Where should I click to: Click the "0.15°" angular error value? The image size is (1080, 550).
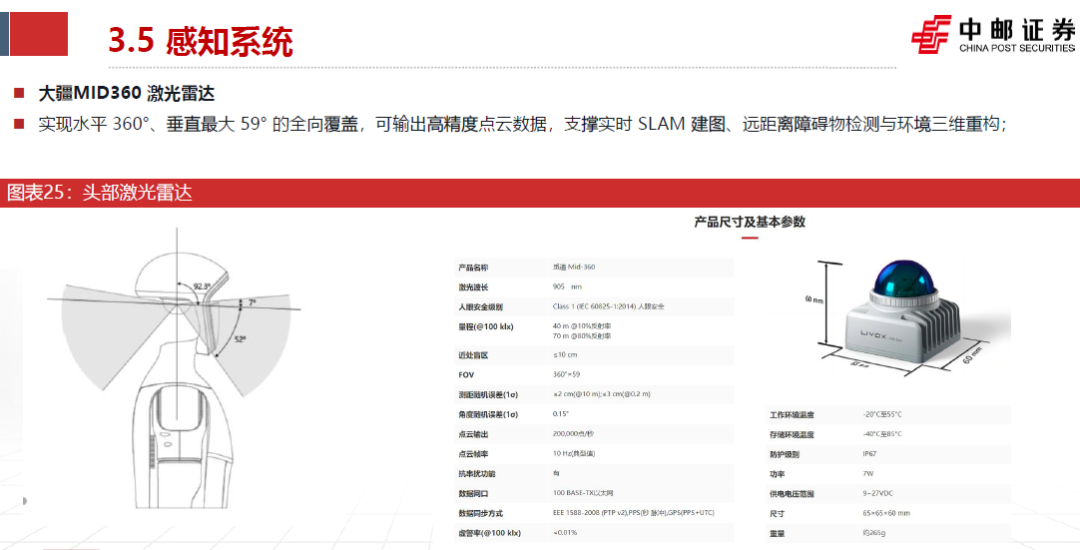561,414
